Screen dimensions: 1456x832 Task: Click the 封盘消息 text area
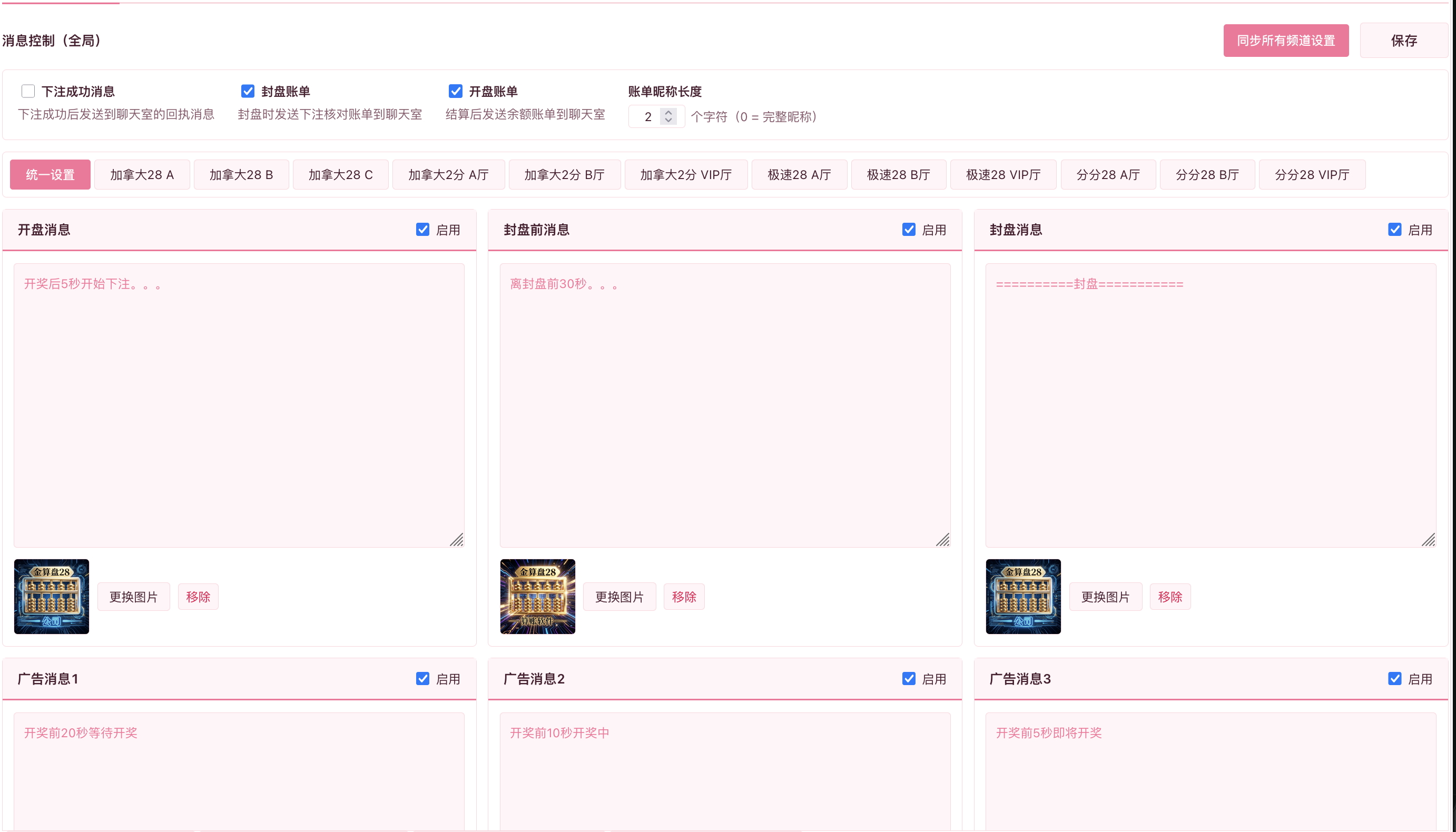coord(1211,405)
